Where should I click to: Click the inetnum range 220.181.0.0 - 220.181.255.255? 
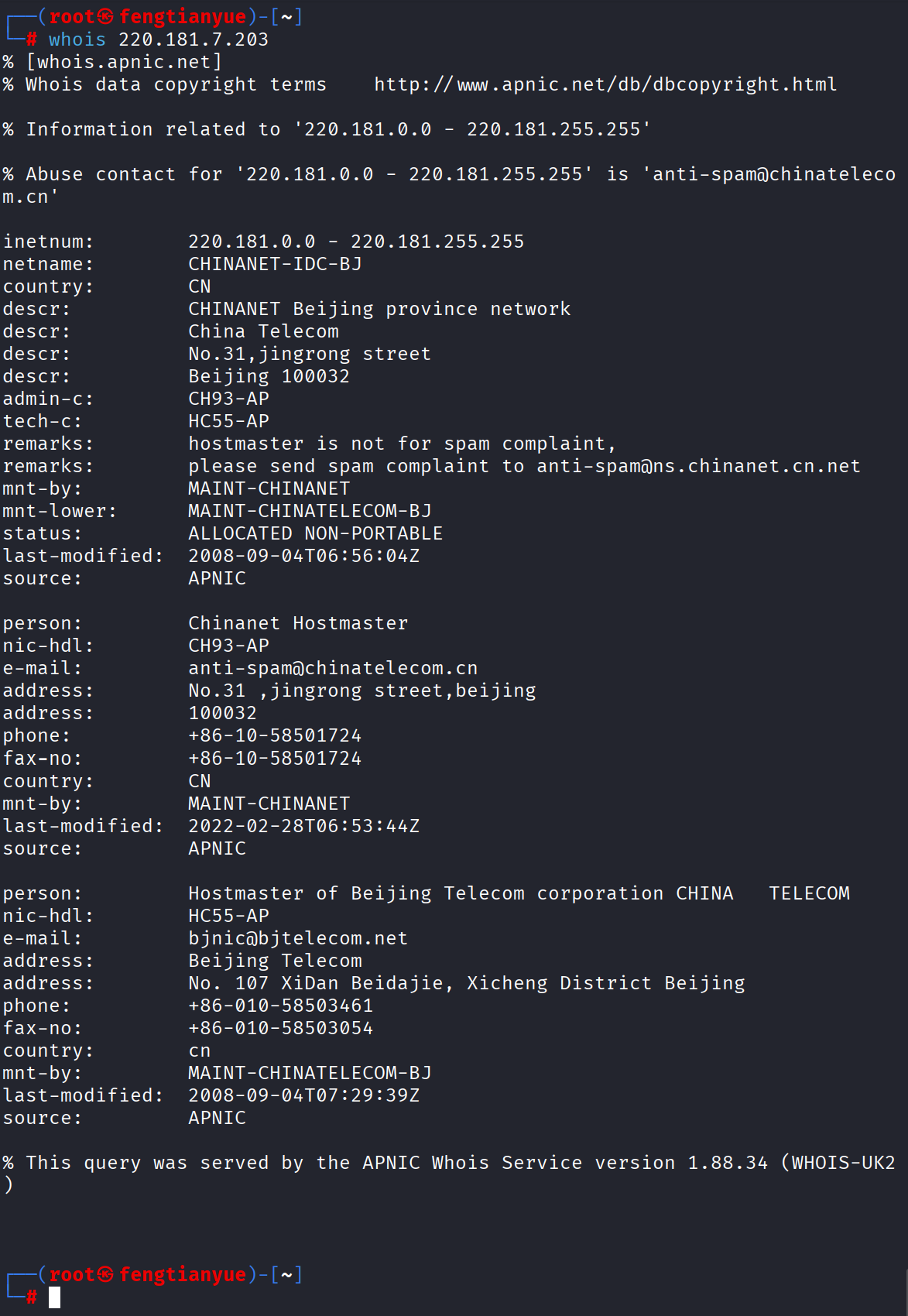tap(356, 242)
